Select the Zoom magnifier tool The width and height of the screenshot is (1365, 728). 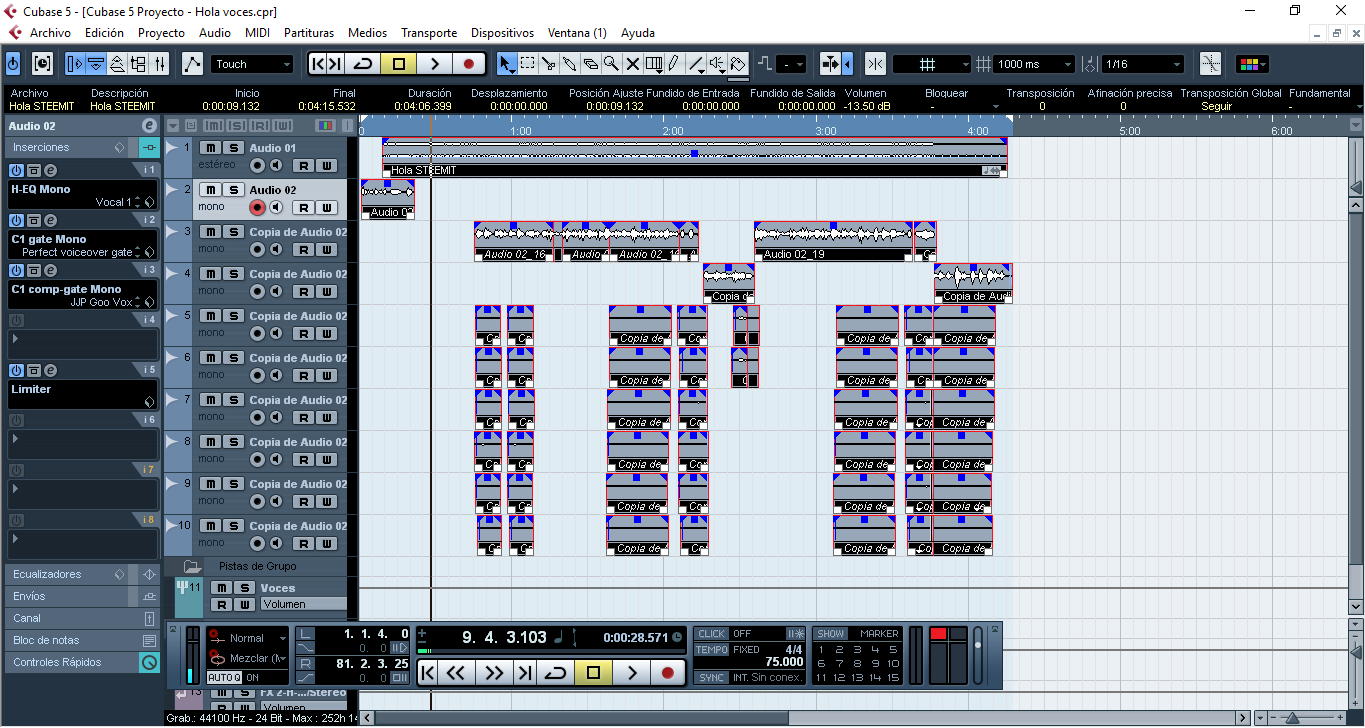[x=612, y=64]
